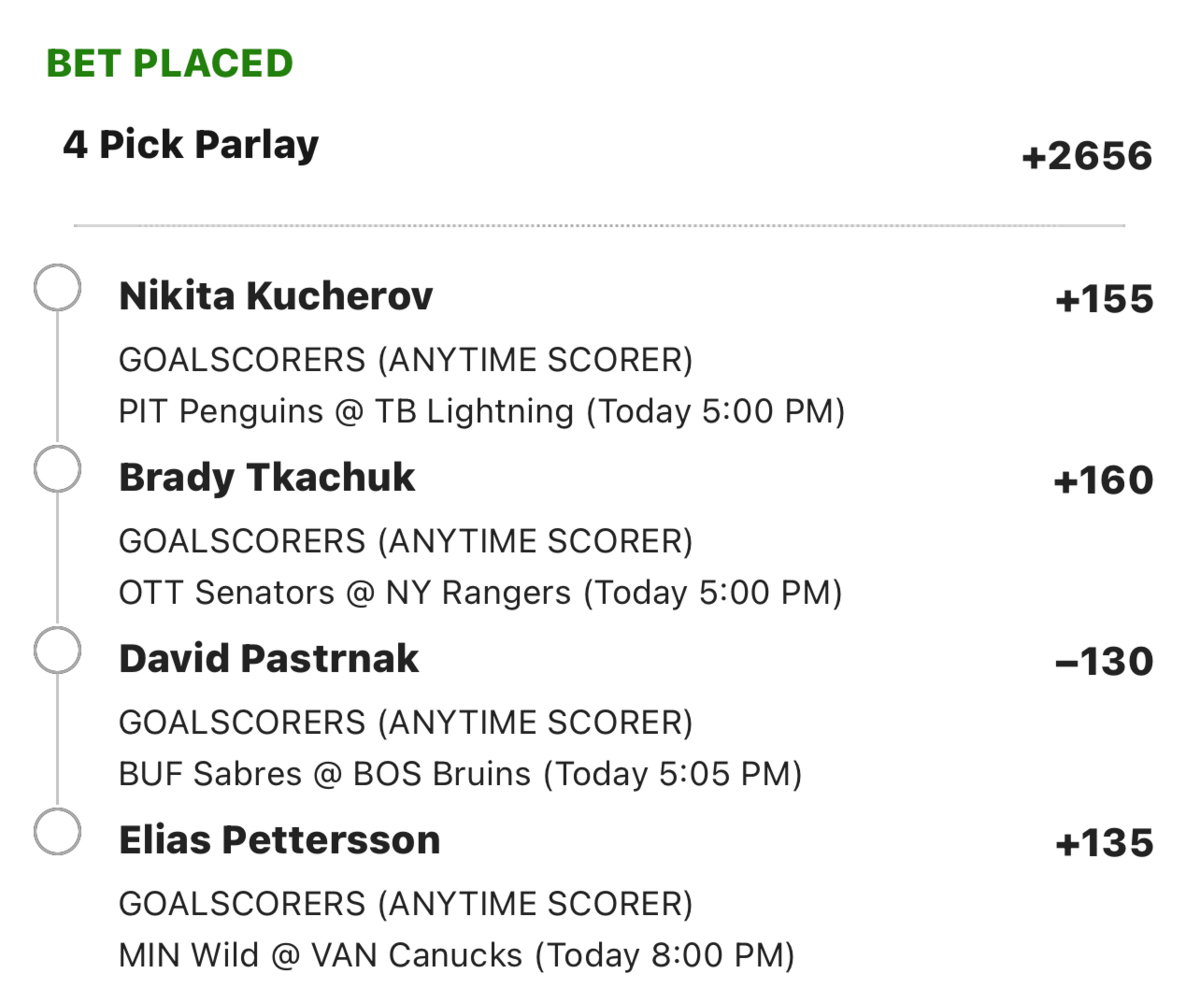The width and height of the screenshot is (1200, 988).
Task: Open the Brady Tkachuk pick
Action: (266, 478)
